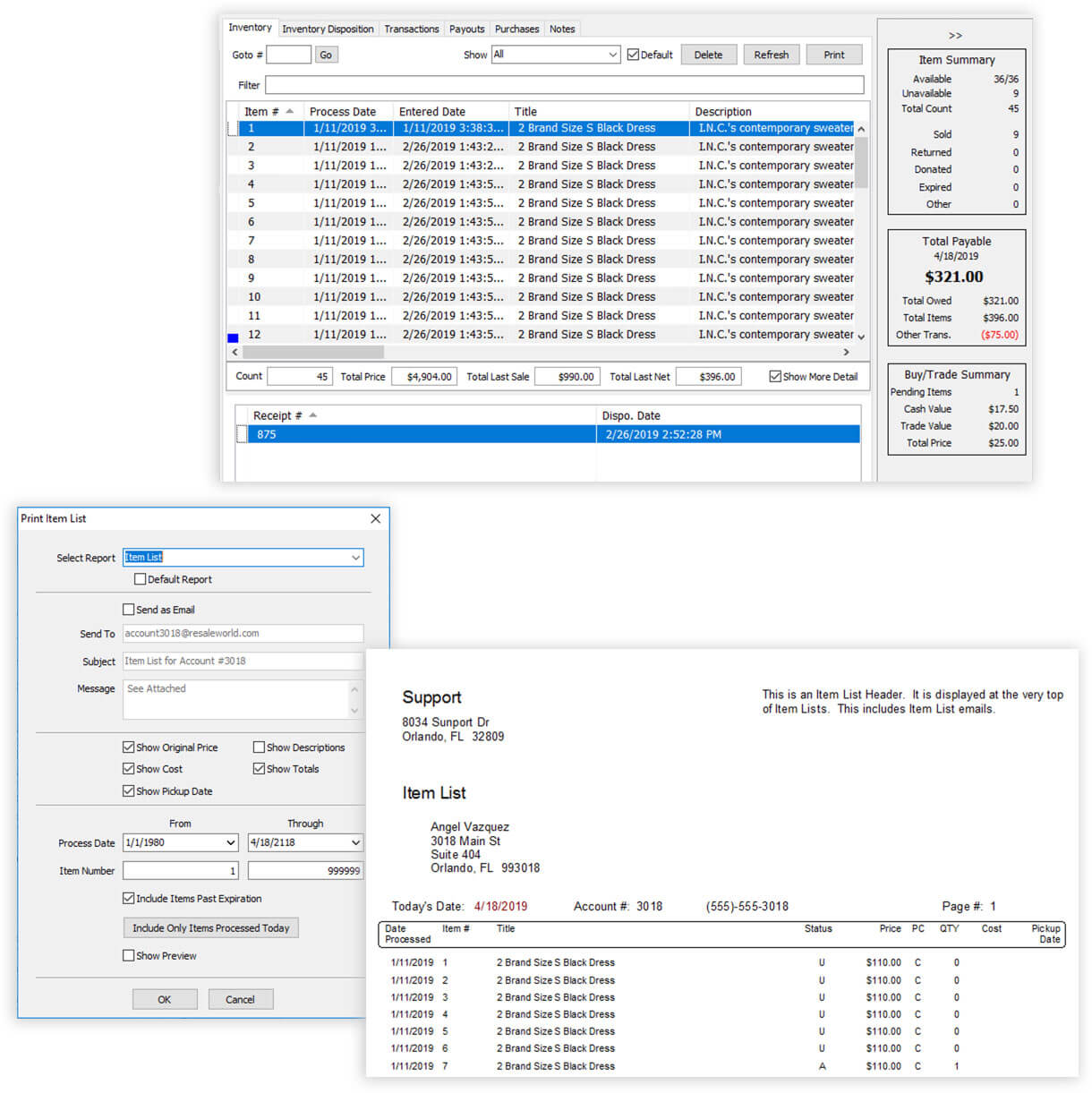Click the Other Trans. value ($75.00)
The width and height of the screenshot is (1092, 1093).
point(1000,335)
